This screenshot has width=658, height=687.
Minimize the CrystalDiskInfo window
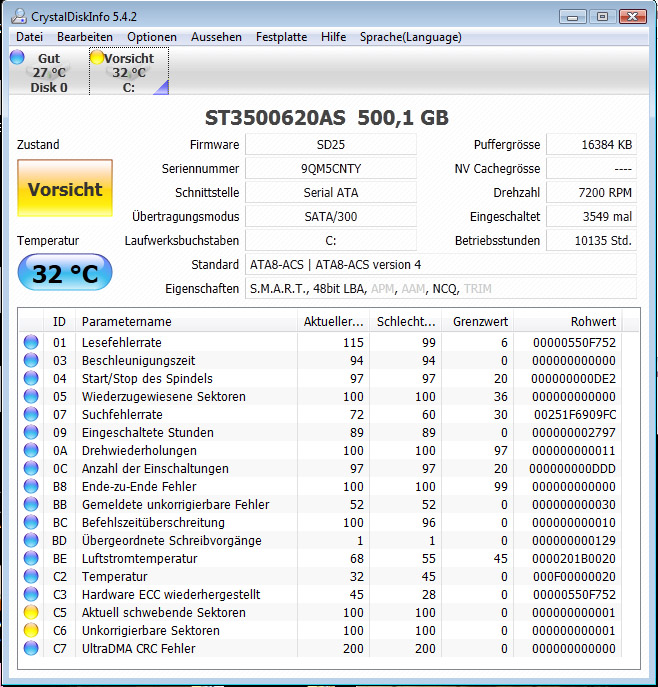point(572,17)
